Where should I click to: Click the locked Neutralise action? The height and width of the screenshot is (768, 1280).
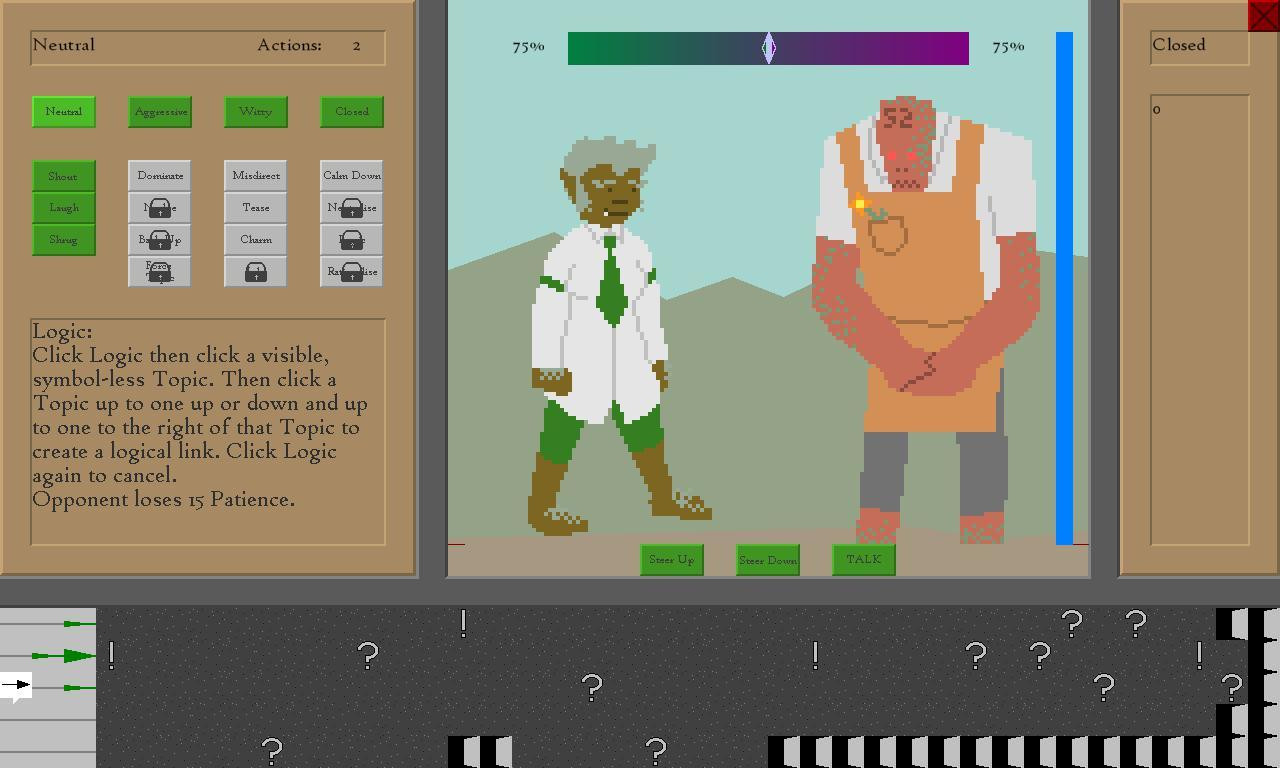tap(352, 208)
